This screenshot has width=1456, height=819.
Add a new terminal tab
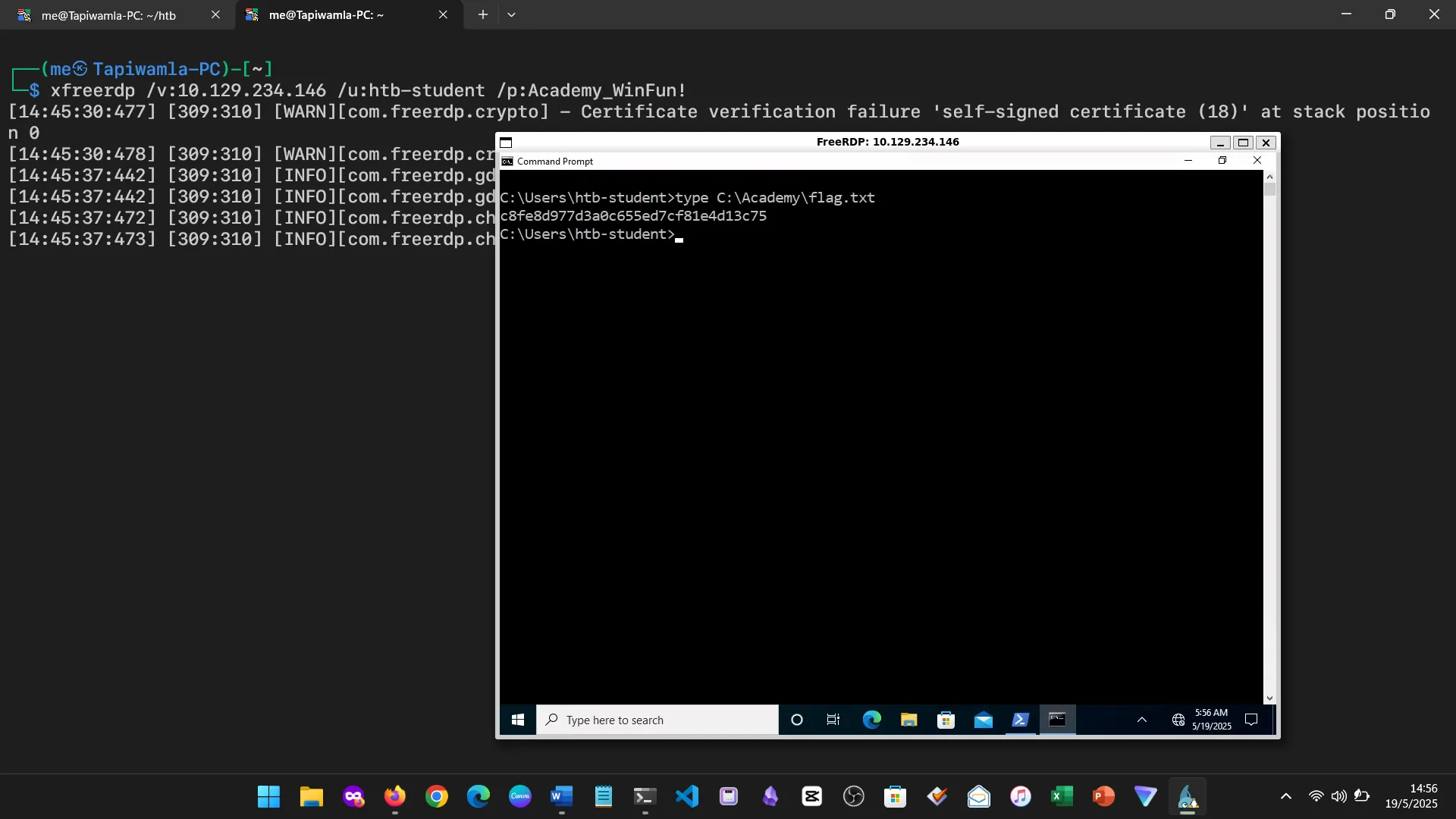[482, 14]
